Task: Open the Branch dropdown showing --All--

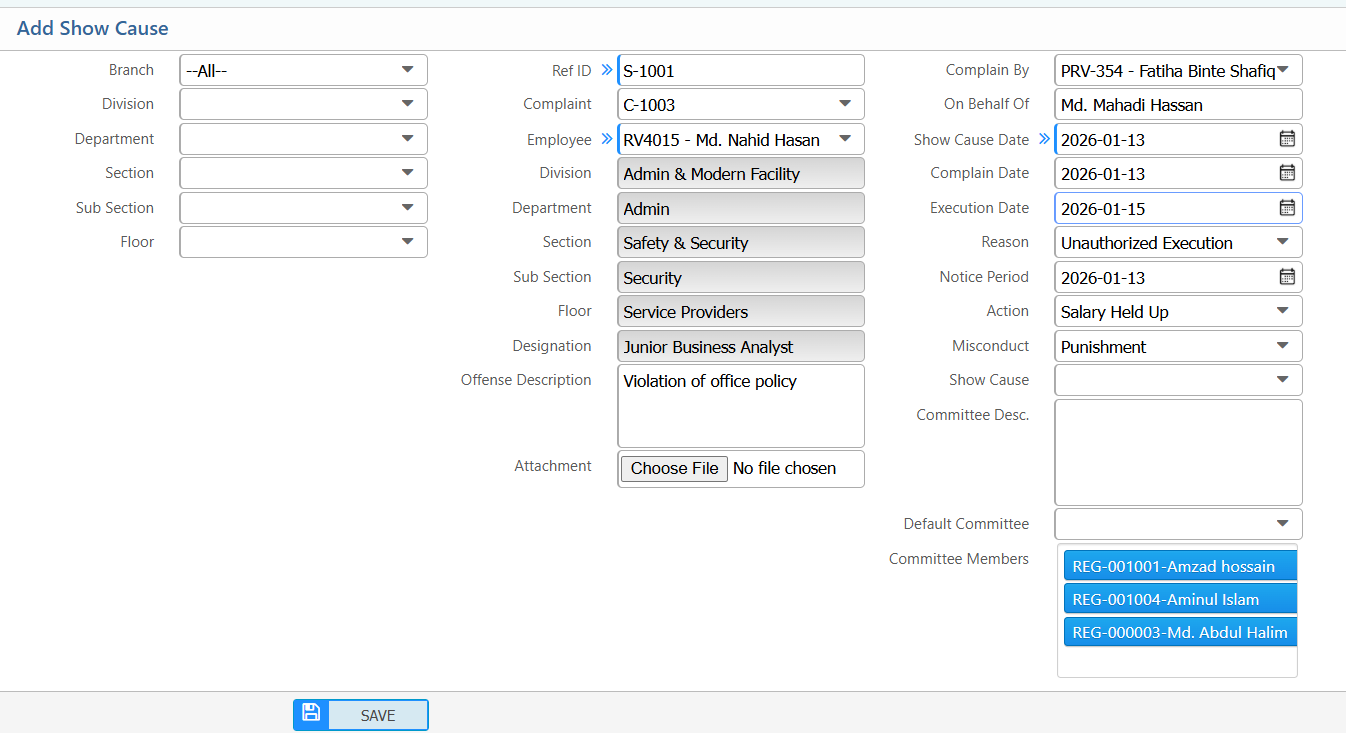Action: 407,70
